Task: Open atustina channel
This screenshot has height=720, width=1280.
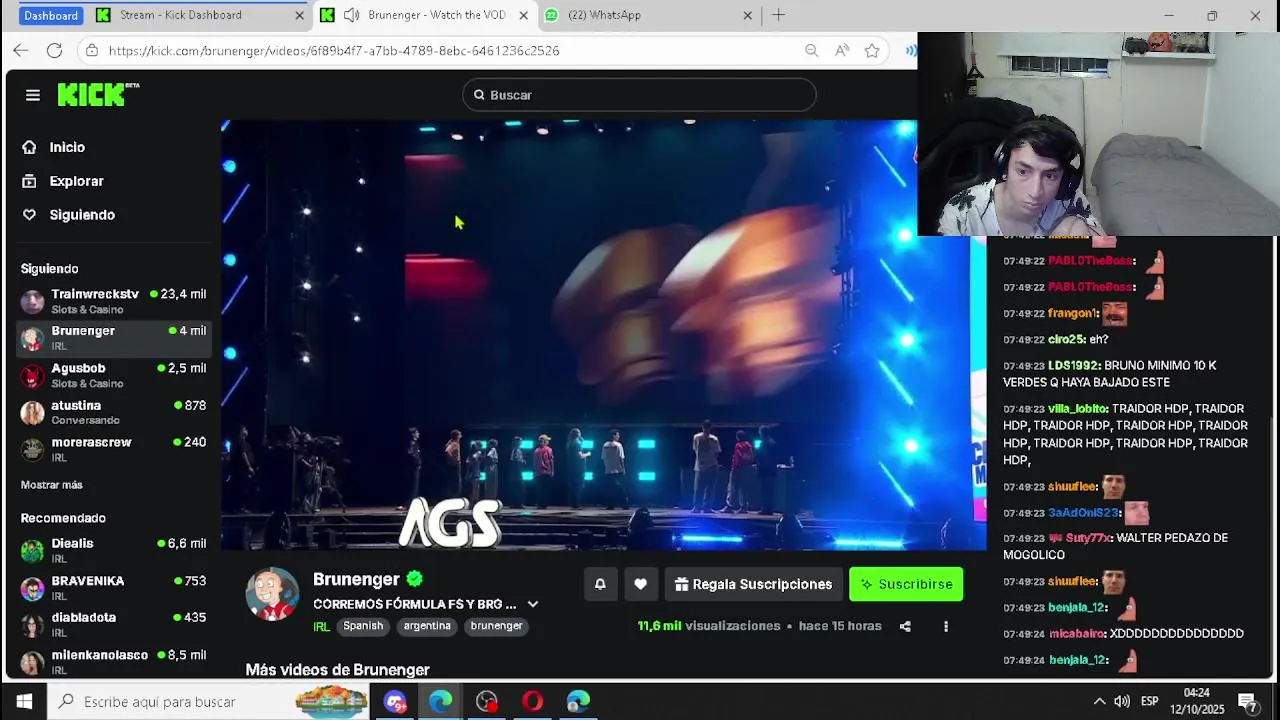Action: [x=114, y=412]
